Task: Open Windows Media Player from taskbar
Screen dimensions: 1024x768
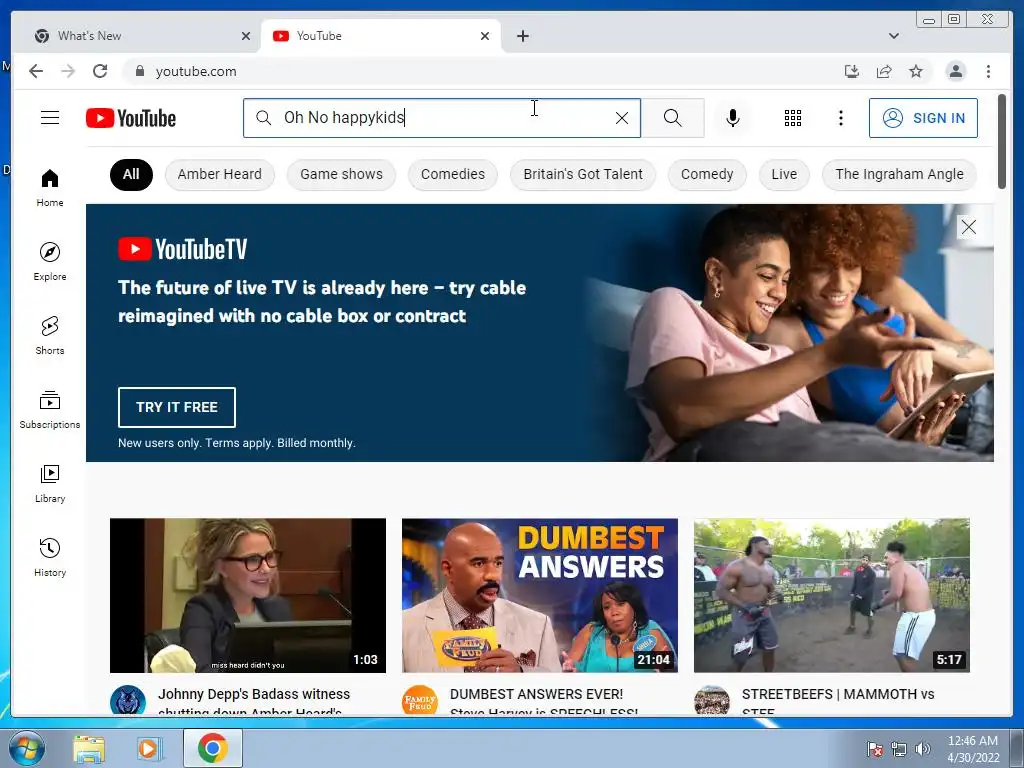Action: pyautogui.click(x=148, y=748)
